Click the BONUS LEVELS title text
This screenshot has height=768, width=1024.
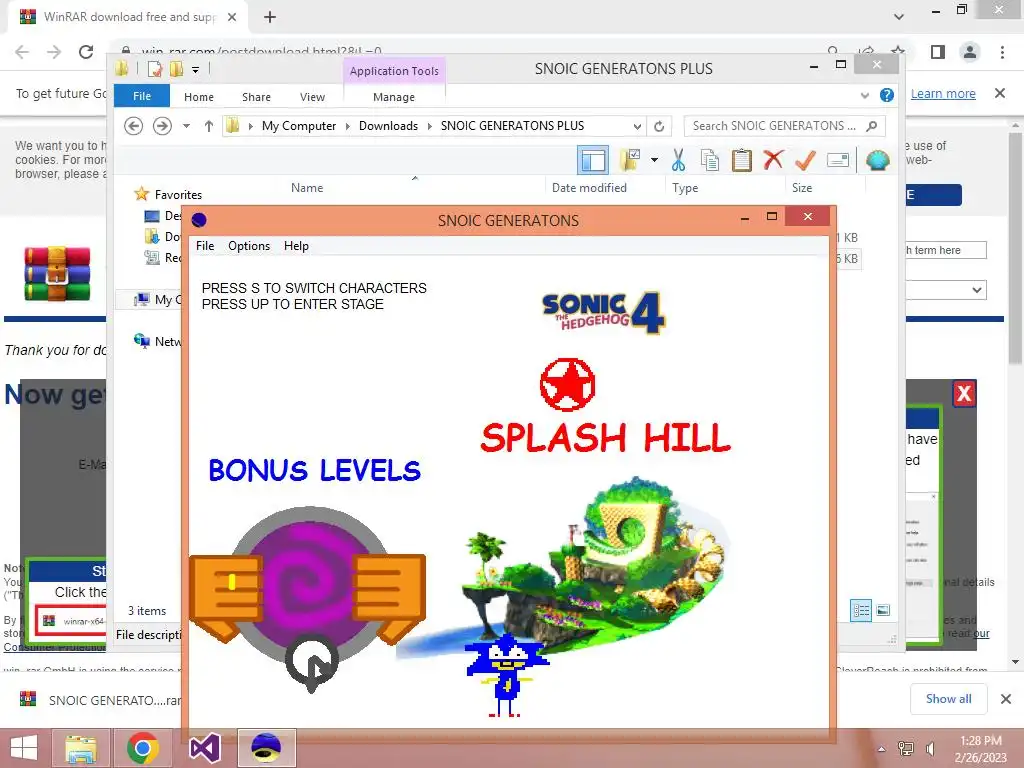pyautogui.click(x=314, y=470)
